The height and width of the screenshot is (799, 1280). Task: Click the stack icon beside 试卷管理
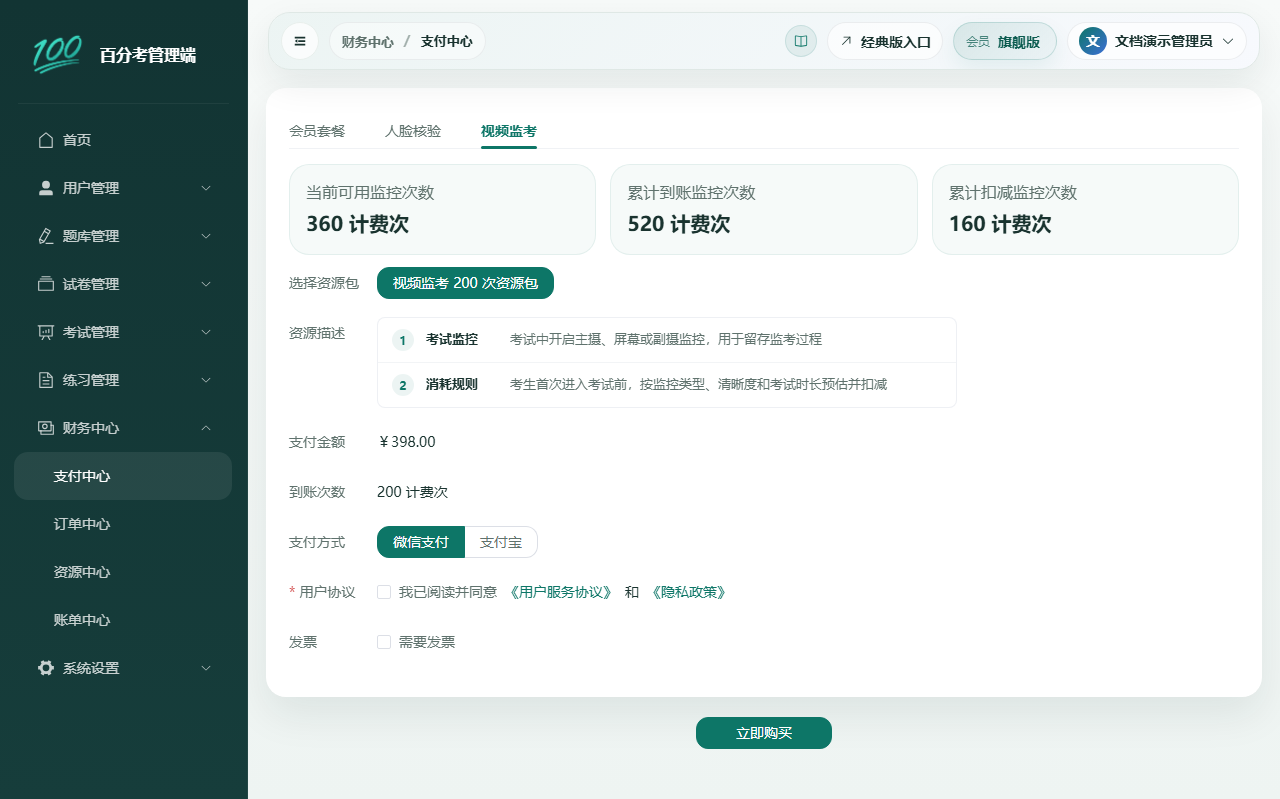[46, 284]
